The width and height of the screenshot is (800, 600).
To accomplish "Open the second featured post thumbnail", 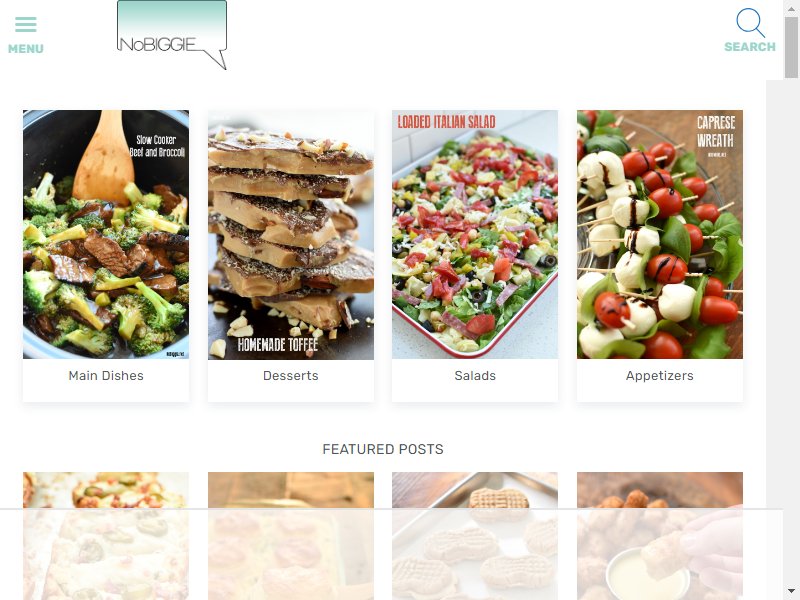I will pyautogui.click(x=291, y=536).
